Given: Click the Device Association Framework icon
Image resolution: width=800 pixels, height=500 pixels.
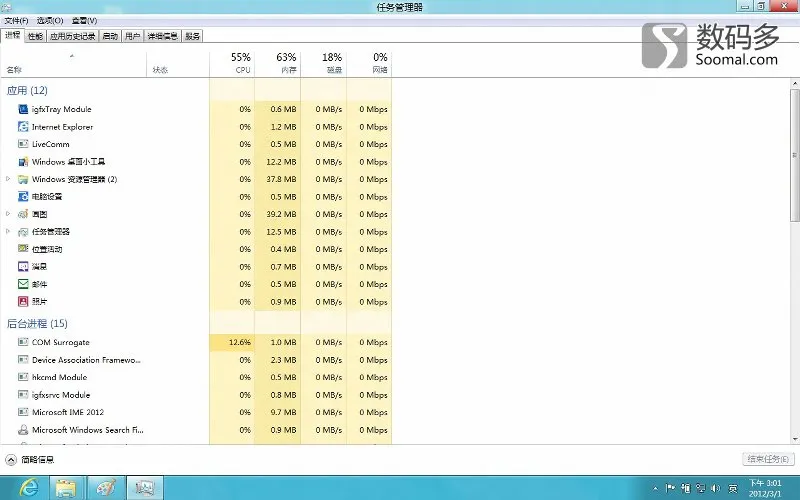Looking at the screenshot, I should (23, 360).
